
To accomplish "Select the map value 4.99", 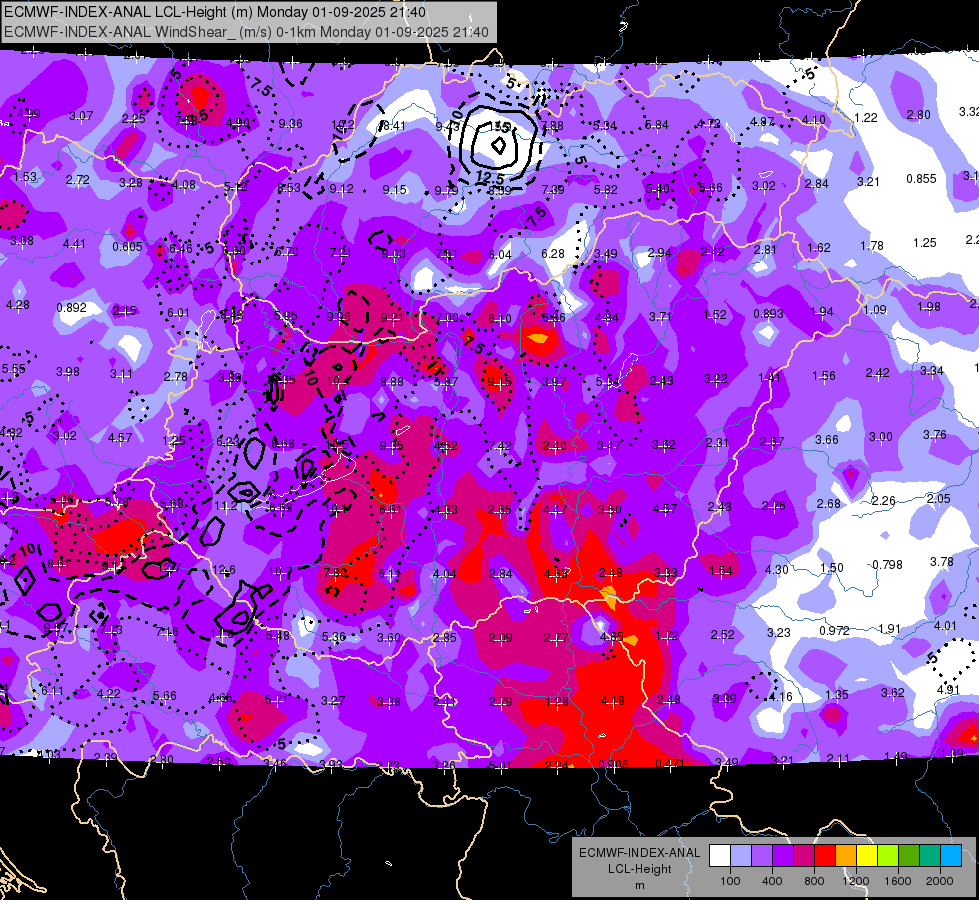I will pyautogui.click(x=29, y=114).
